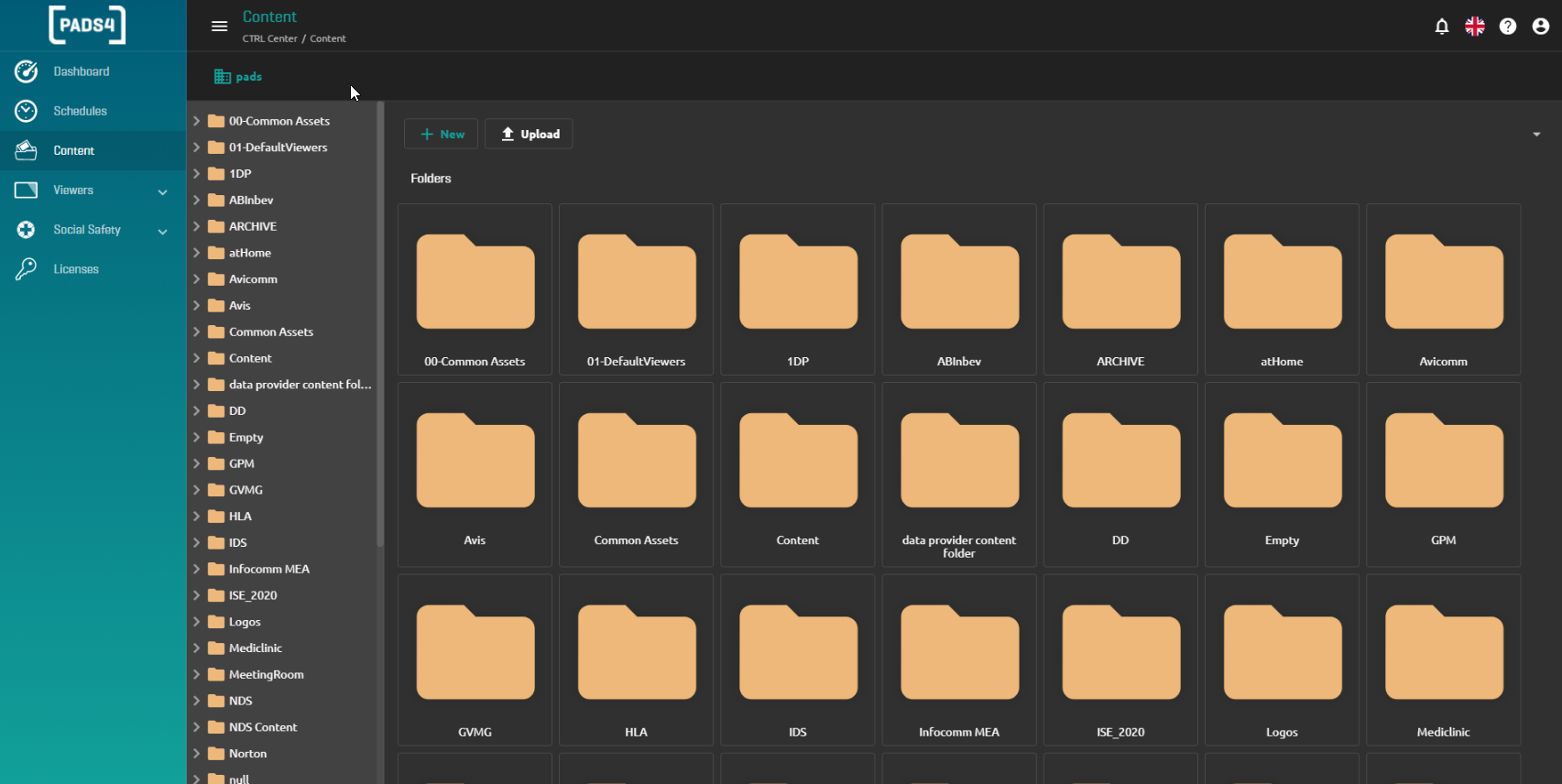
Task: Open the view options dropdown arrow
Action: (x=1536, y=135)
